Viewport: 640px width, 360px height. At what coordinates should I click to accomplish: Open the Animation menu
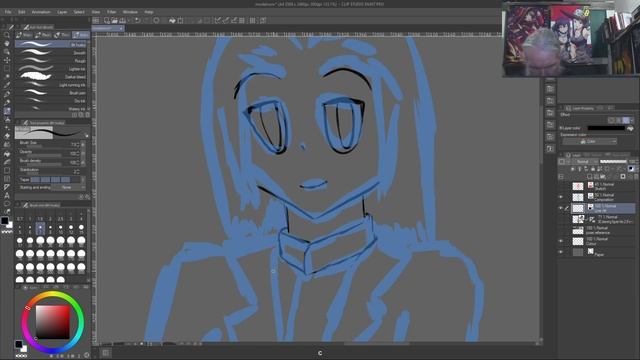(41, 12)
